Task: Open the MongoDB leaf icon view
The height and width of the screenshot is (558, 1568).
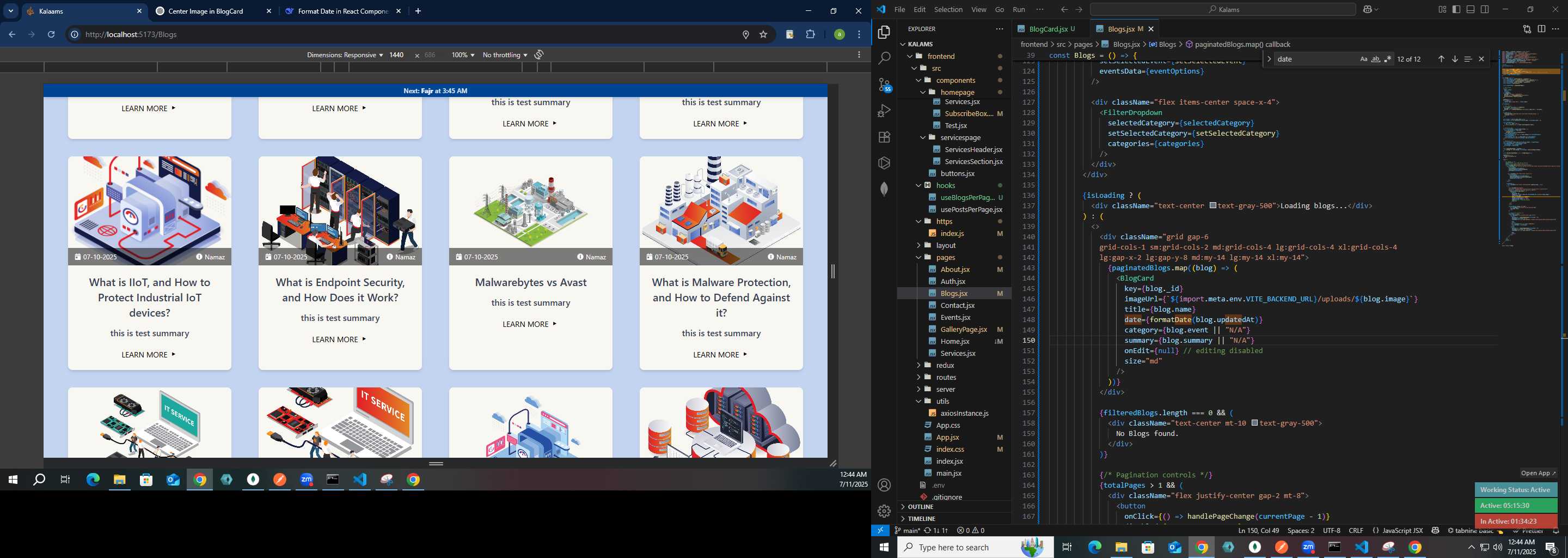Action: [x=884, y=189]
